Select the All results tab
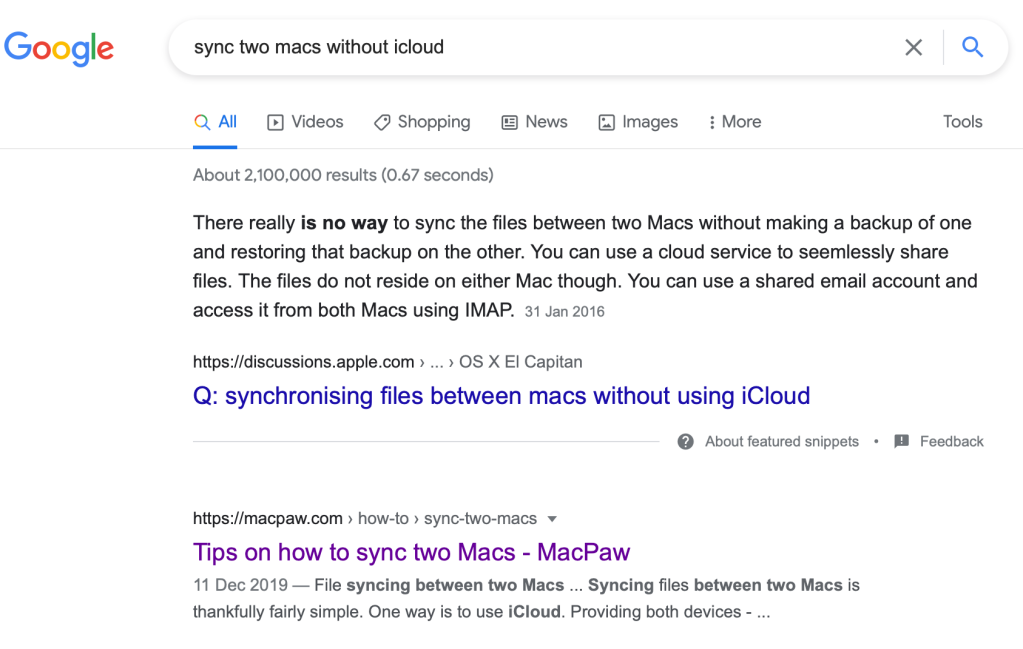Screen dimensions: 1023x649 point(215,122)
